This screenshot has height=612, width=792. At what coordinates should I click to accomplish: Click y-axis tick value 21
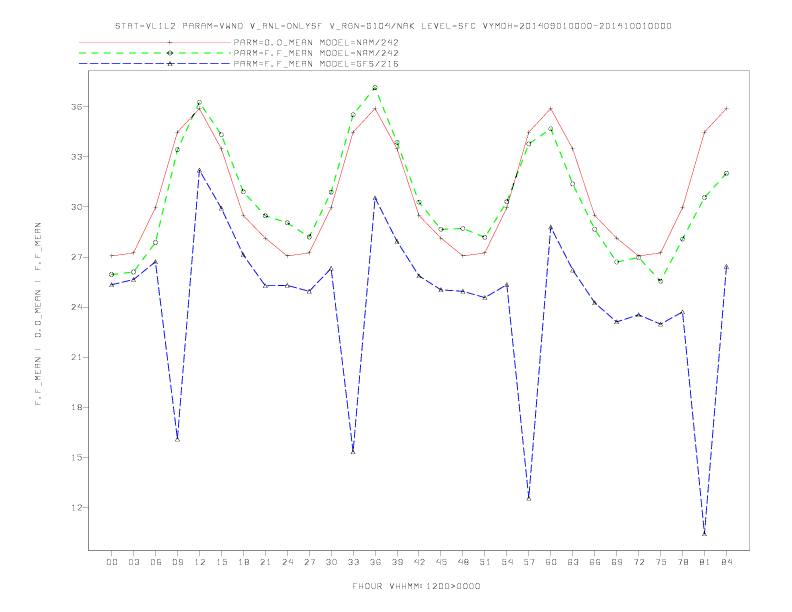click(x=77, y=357)
